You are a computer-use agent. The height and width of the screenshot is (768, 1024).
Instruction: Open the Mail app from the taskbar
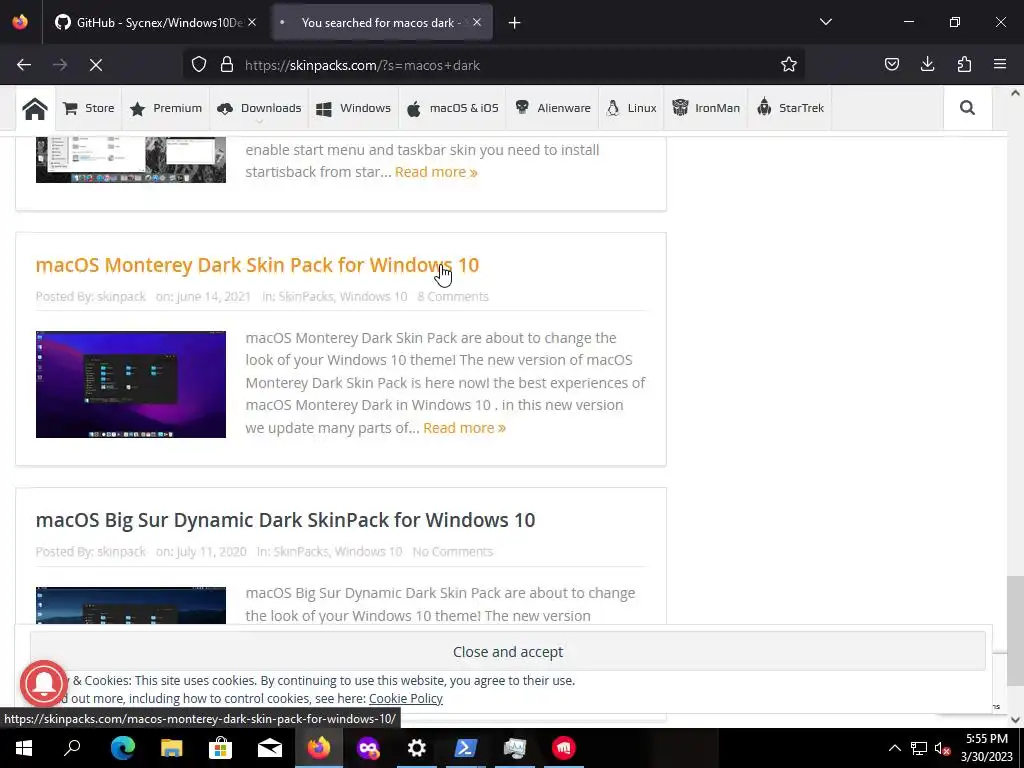[x=269, y=748]
